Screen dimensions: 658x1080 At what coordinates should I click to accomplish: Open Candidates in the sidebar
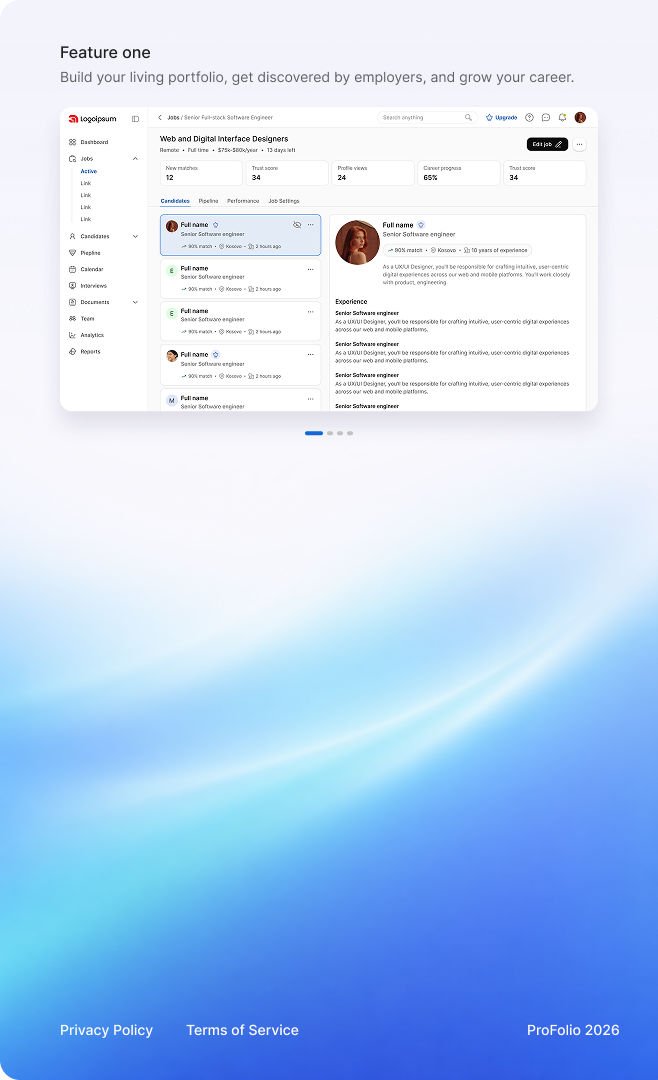click(x=94, y=236)
